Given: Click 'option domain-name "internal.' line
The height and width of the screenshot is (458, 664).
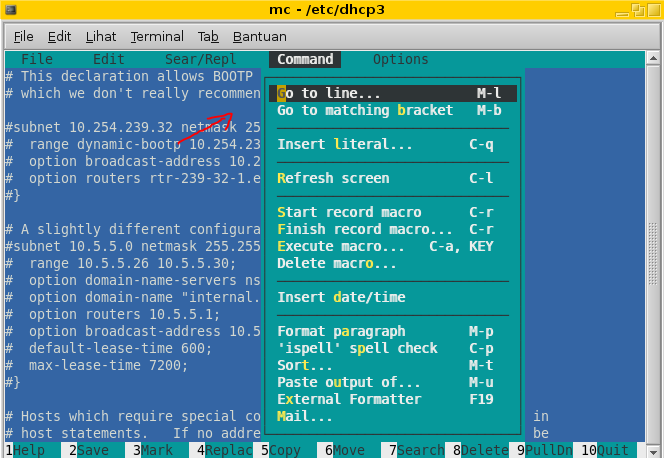Looking at the screenshot, I should [x=133, y=297].
